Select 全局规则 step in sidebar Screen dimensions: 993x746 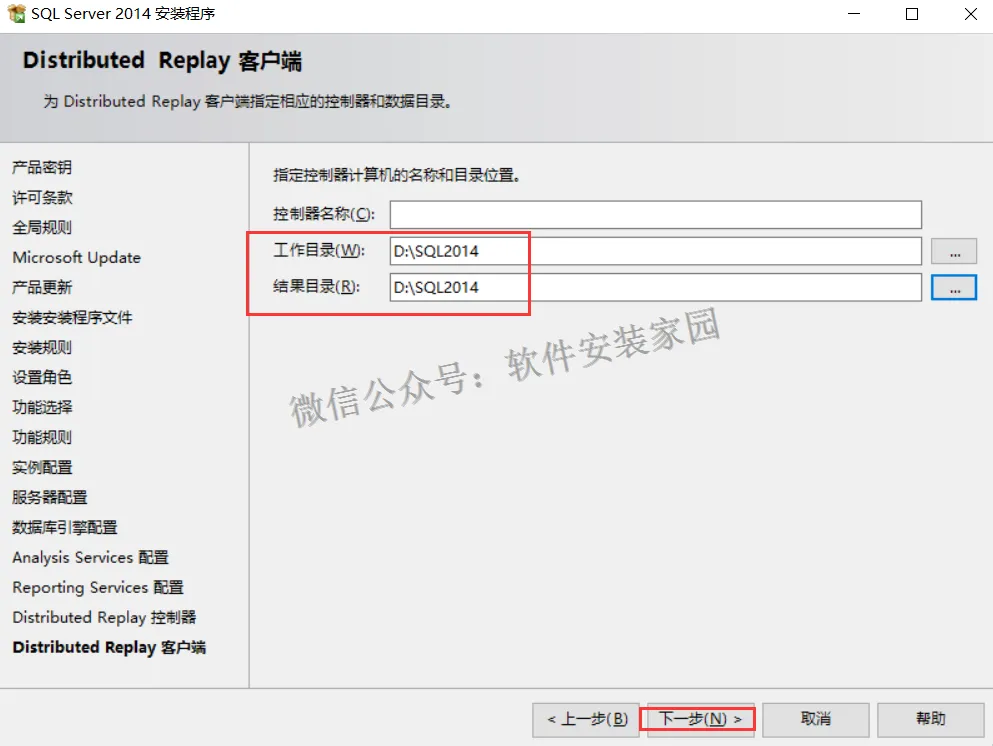[42, 227]
